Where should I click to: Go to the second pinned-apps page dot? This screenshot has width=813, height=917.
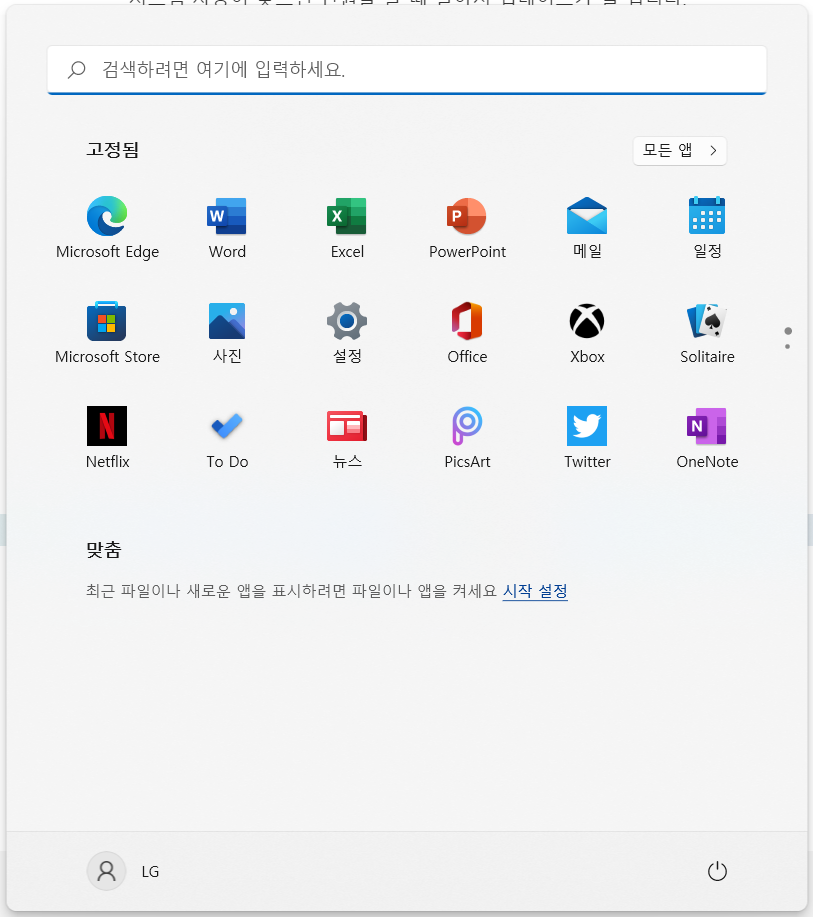[788, 347]
